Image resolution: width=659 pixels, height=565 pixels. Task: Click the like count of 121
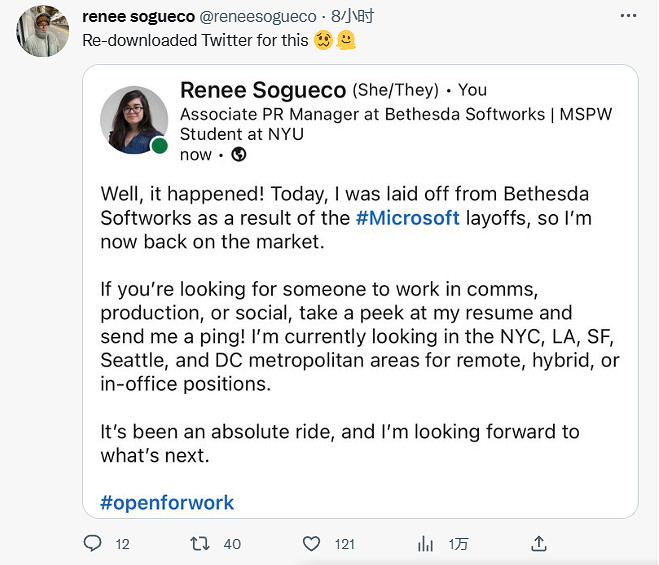point(345,544)
